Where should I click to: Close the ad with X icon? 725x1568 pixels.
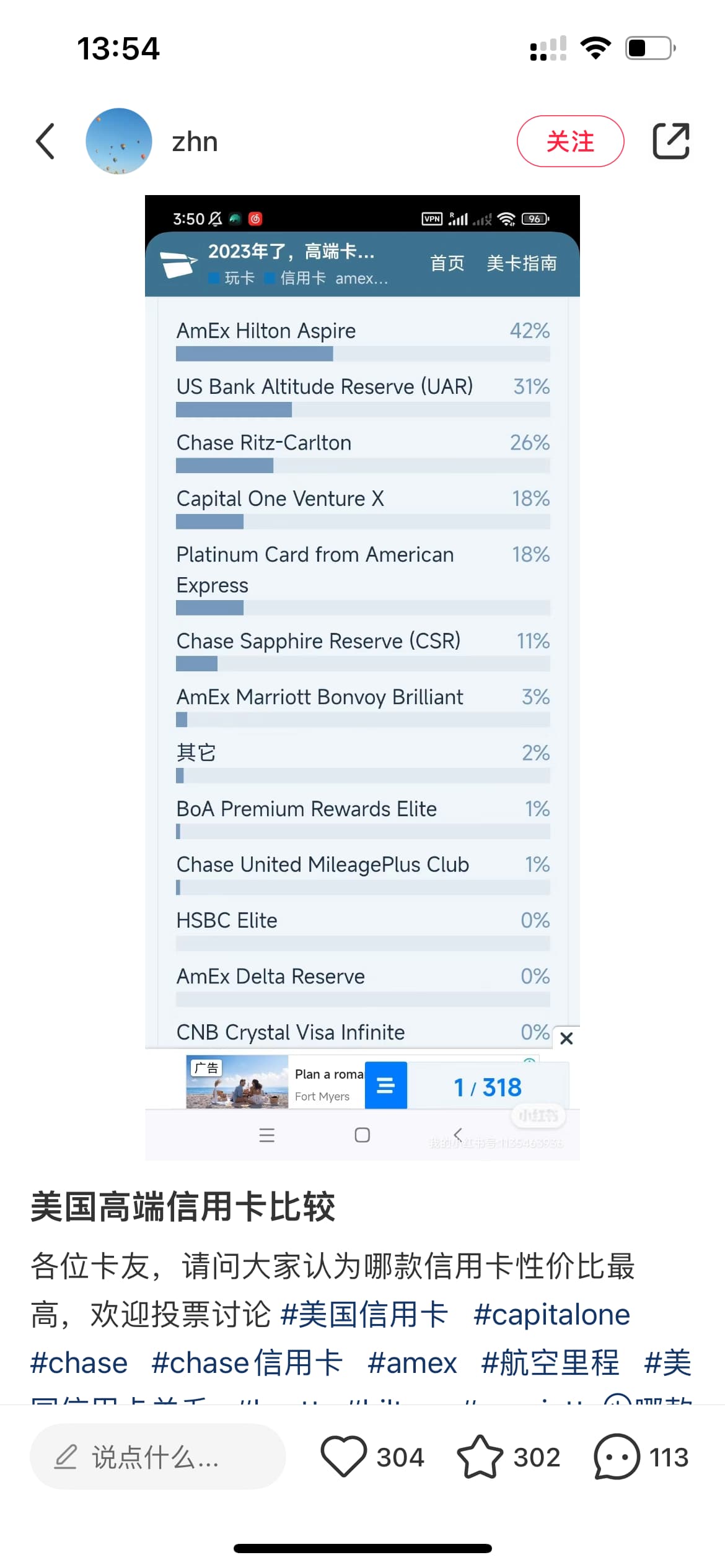pyautogui.click(x=566, y=1039)
